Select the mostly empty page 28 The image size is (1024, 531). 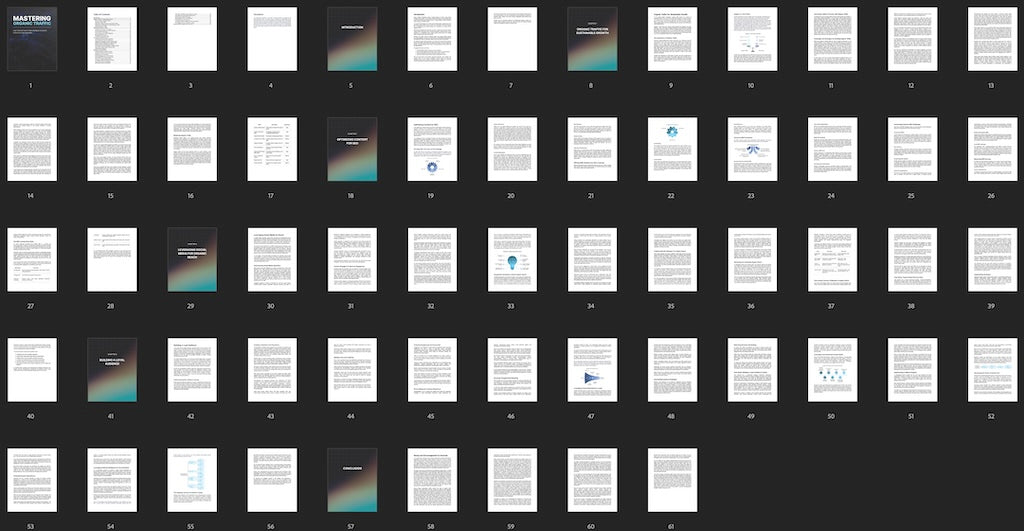pos(112,259)
